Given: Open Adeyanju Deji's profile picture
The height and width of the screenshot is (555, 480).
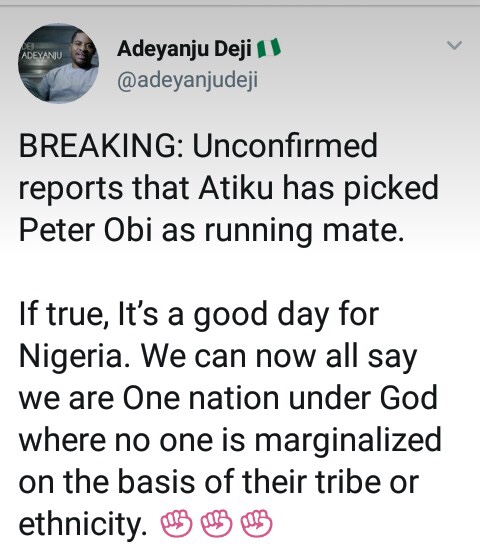Looking at the screenshot, I should click(58, 63).
